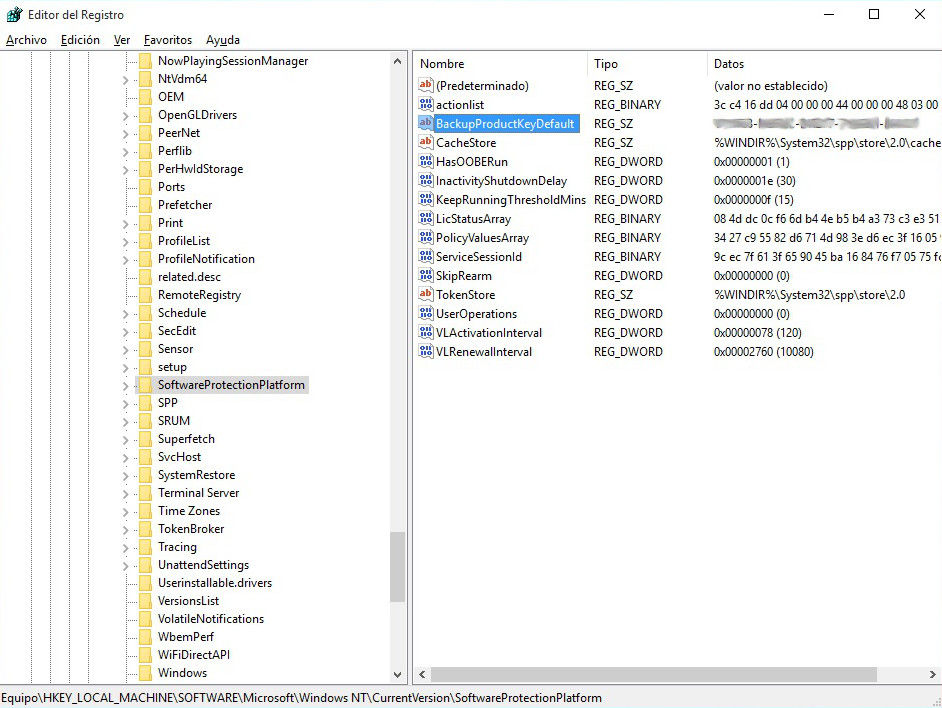Click the related.desc folder icon
The width and height of the screenshot is (942, 708).
(145, 277)
